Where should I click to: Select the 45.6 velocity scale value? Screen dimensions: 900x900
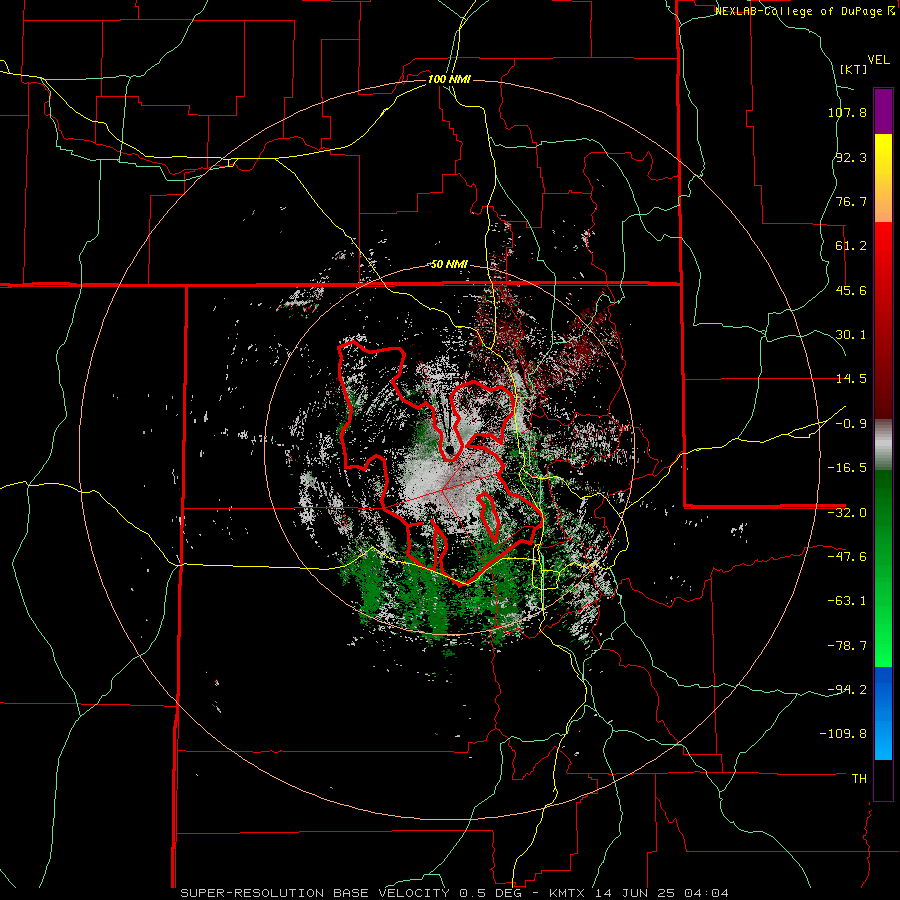(x=851, y=290)
